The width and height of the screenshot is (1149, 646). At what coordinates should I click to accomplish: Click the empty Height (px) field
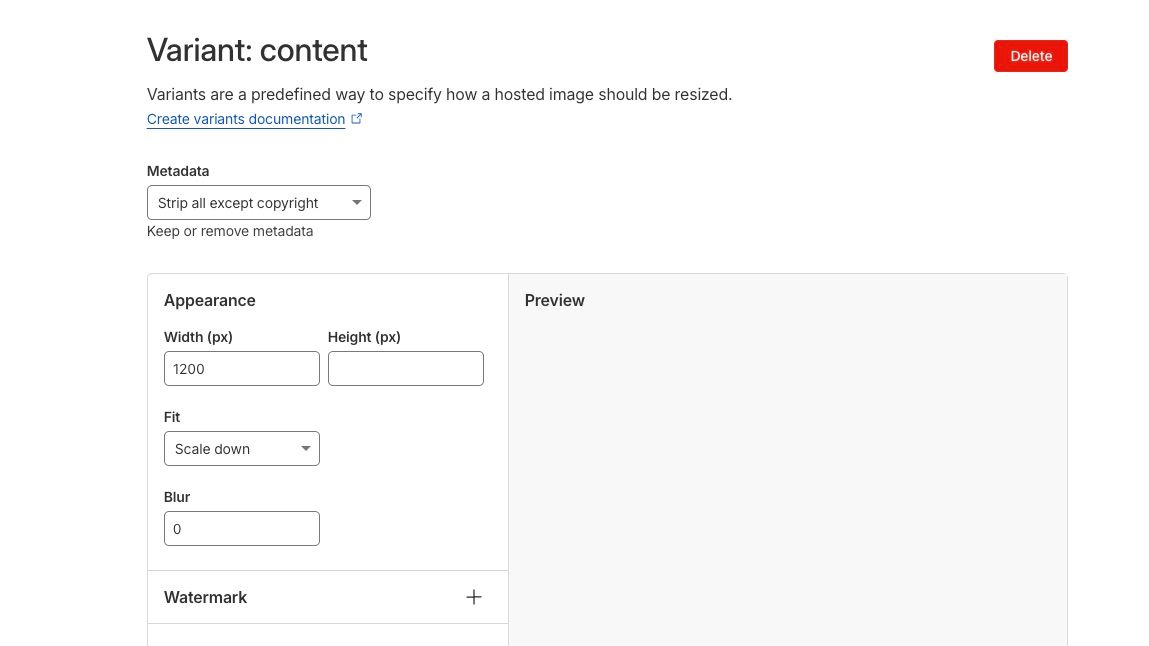click(405, 369)
